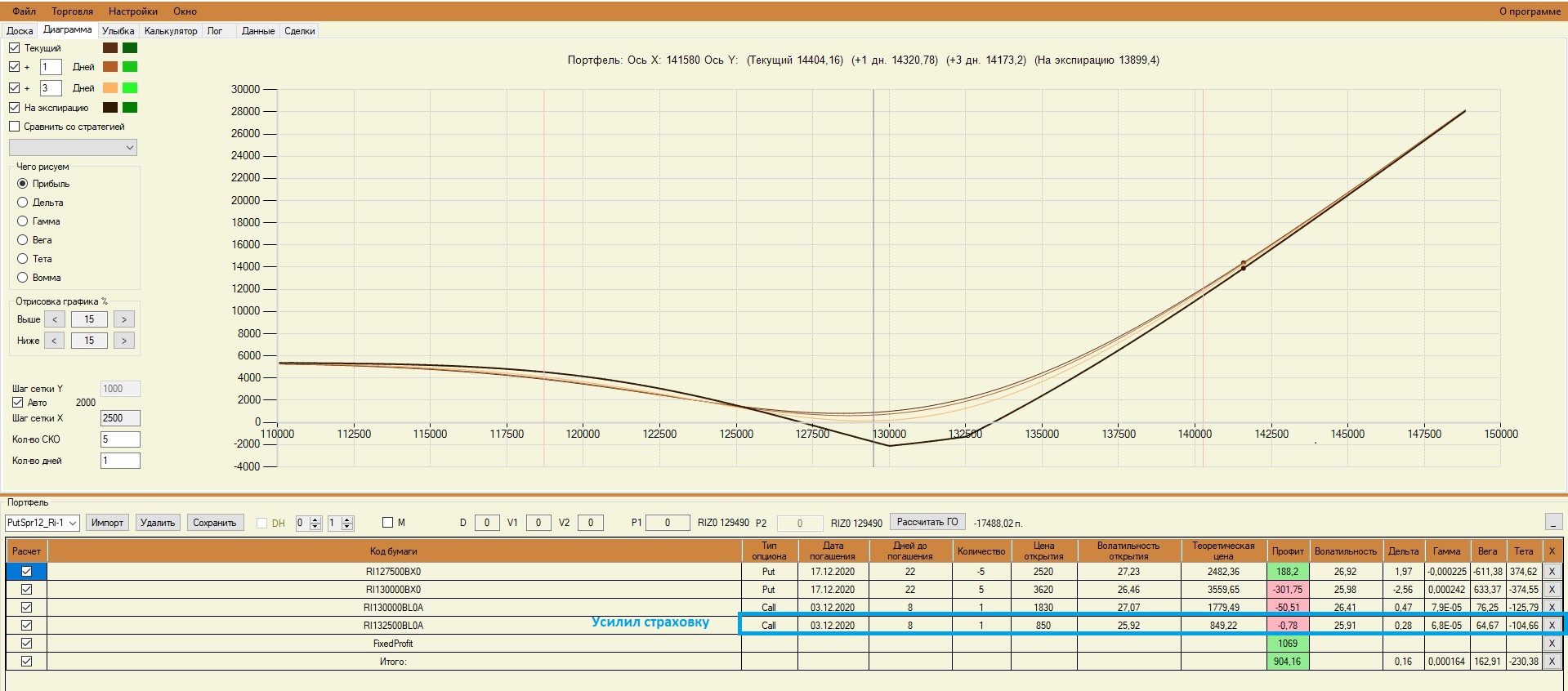Image resolution: width=1568 pixels, height=691 pixels.
Task: Focus the Шаг сетки X input field
Action: tap(120, 418)
